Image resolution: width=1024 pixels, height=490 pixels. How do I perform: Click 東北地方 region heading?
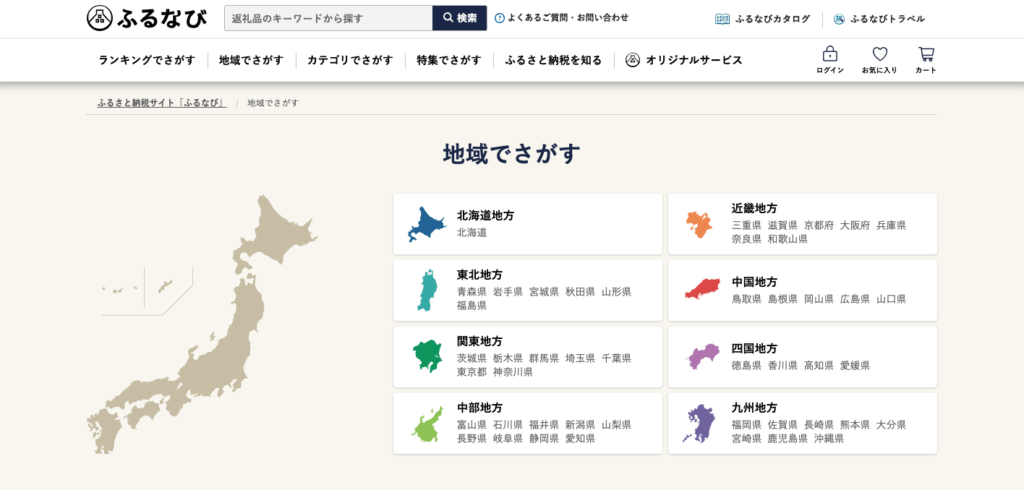479,274
